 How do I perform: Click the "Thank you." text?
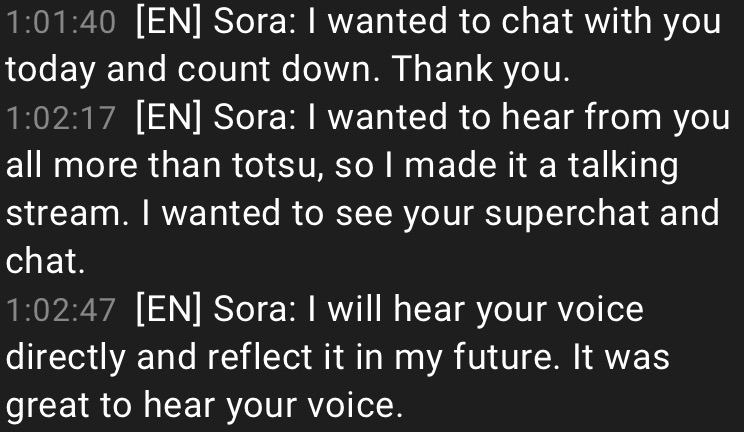481,69
